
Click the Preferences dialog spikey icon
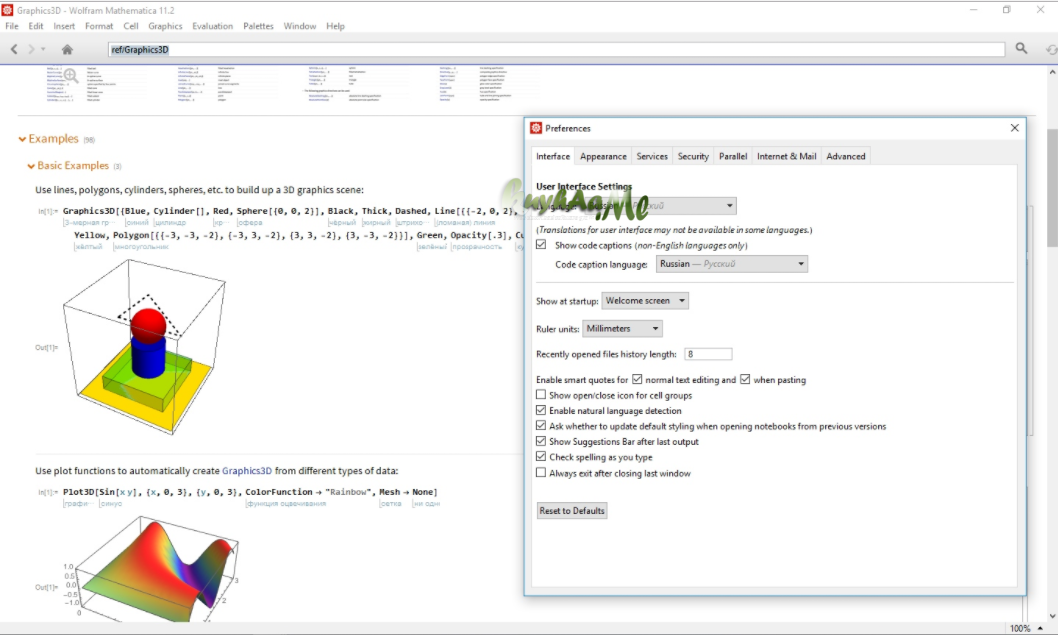(x=536, y=128)
